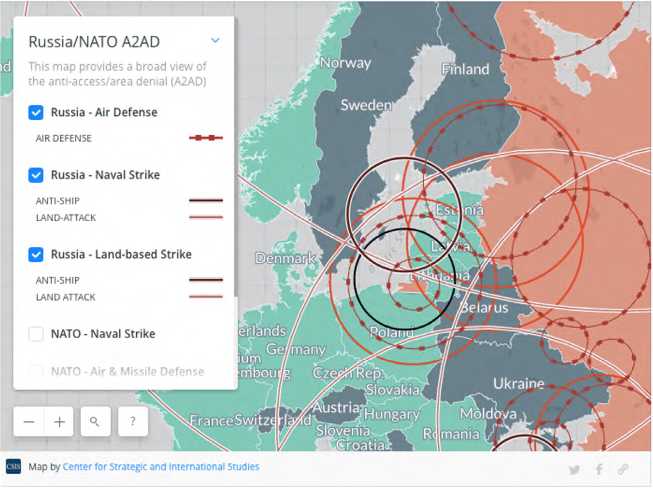This screenshot has width=653, height=488.
Task: Disable the Russia - Land-based Strike layer
Action: 36,255
